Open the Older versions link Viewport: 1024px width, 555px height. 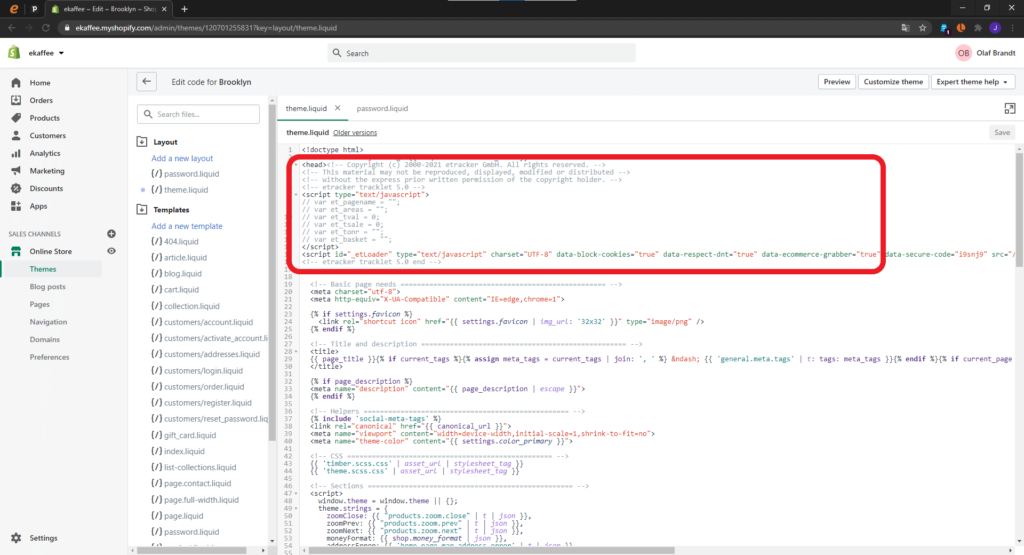pyautogui.click(x=355, y=133)
